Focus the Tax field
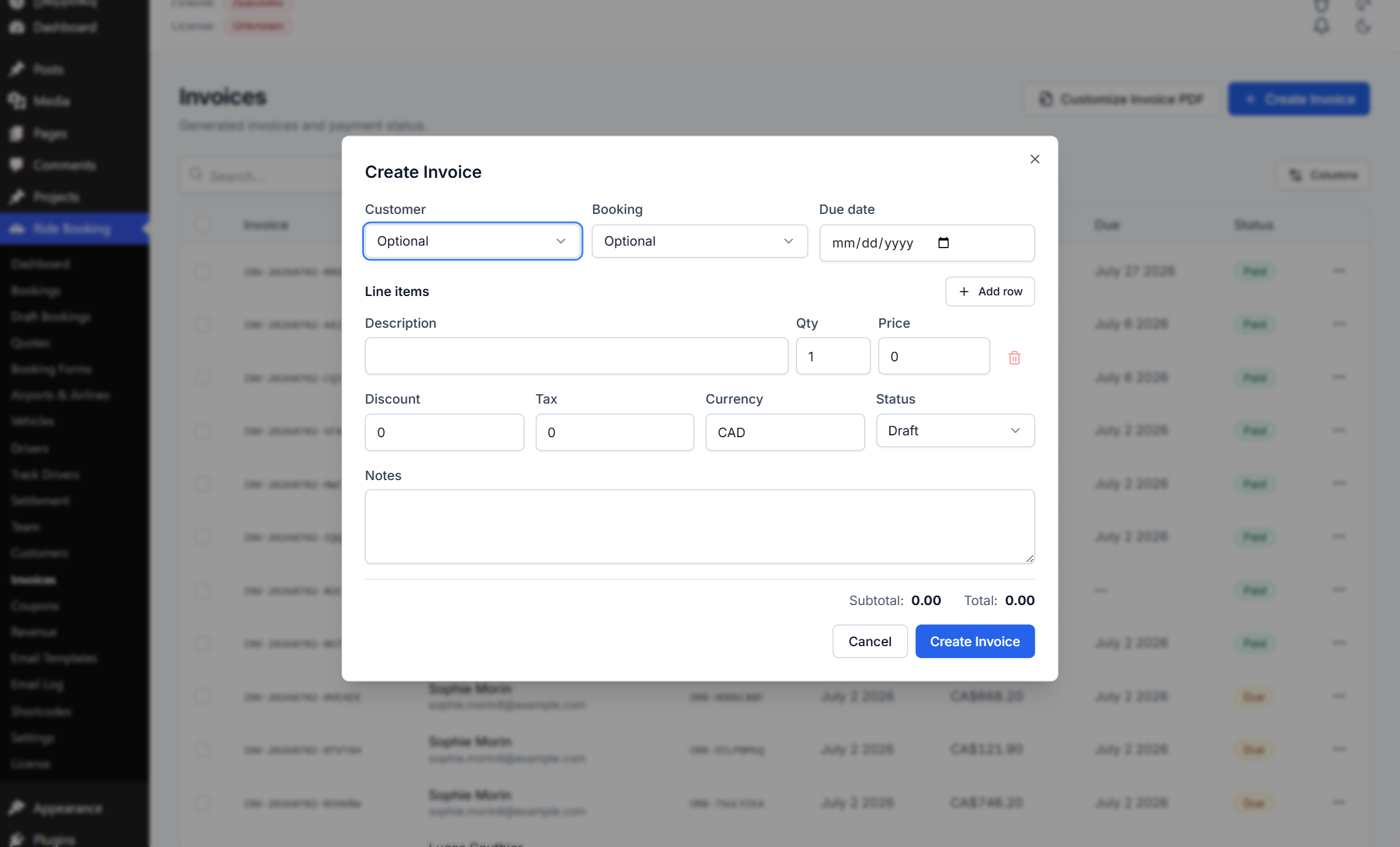This screenshot has height=847, width=1400. point(615,432)
